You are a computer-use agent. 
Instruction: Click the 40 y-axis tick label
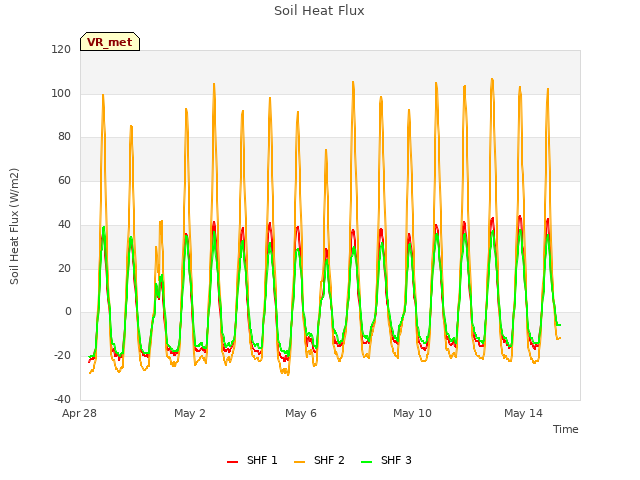64,224
